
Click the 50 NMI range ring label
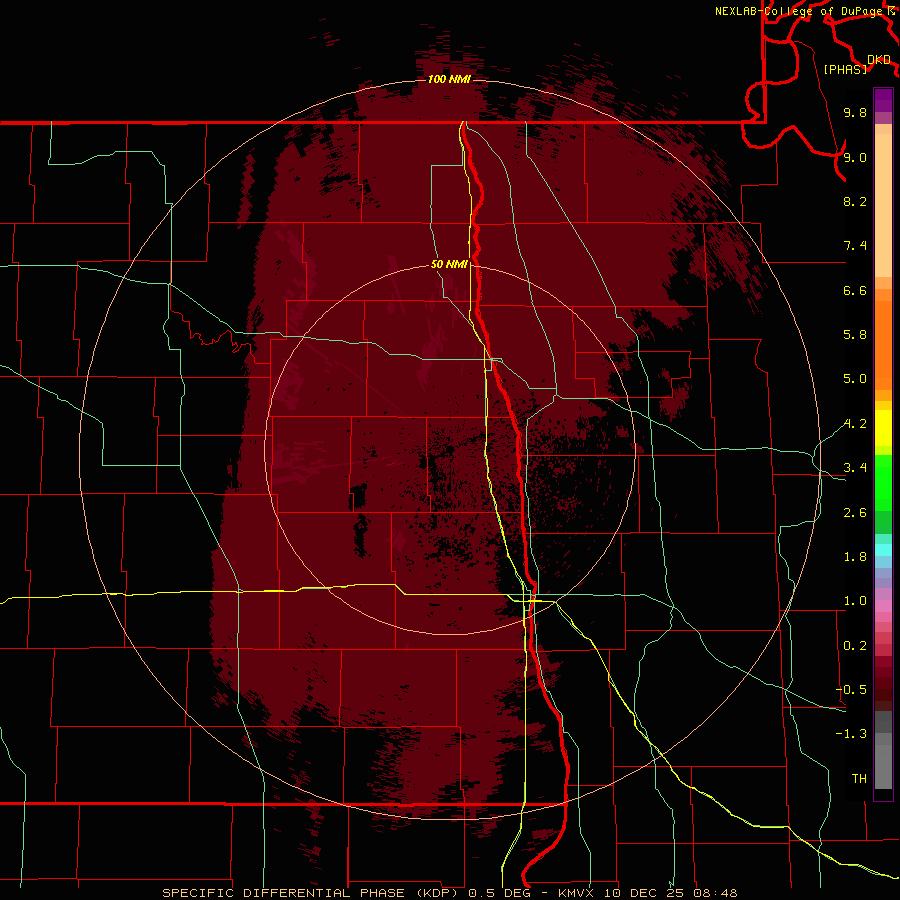(x=449, y=264)
